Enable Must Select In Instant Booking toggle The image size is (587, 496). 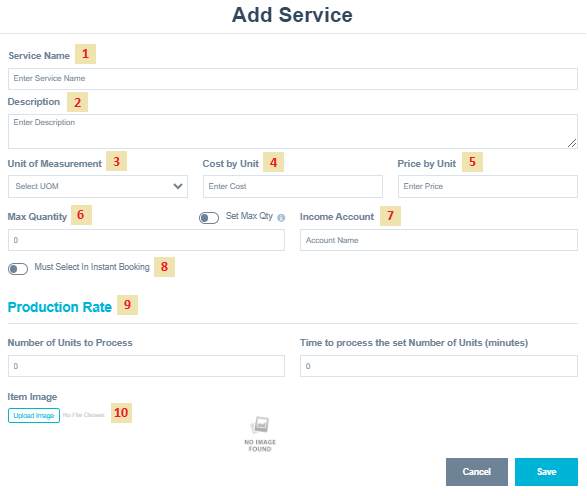[18, 269]
